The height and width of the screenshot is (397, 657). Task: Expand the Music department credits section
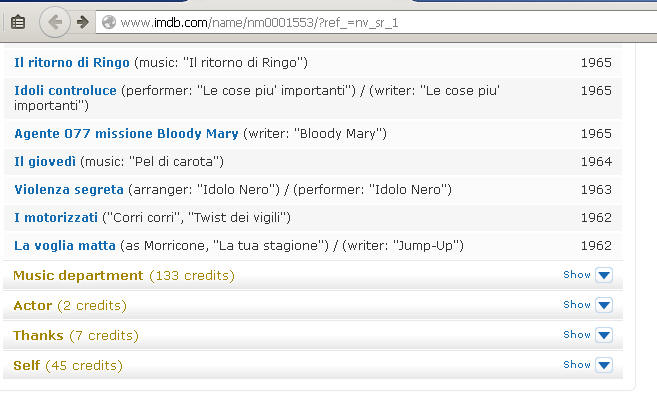click(124, 275)
